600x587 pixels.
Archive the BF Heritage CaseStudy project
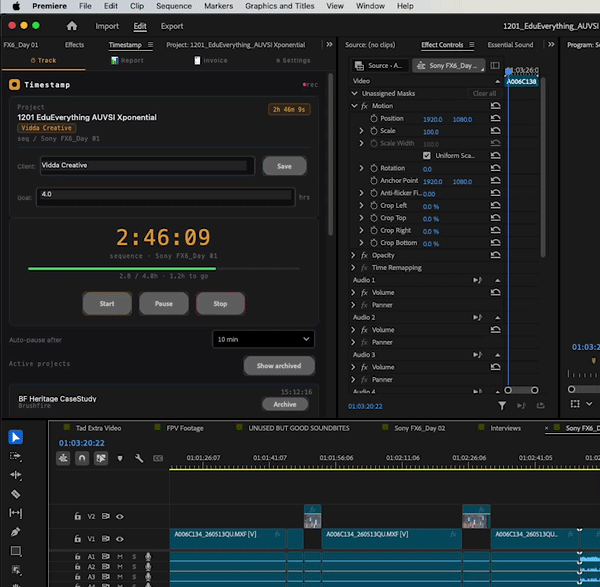[x=285, y=404]
